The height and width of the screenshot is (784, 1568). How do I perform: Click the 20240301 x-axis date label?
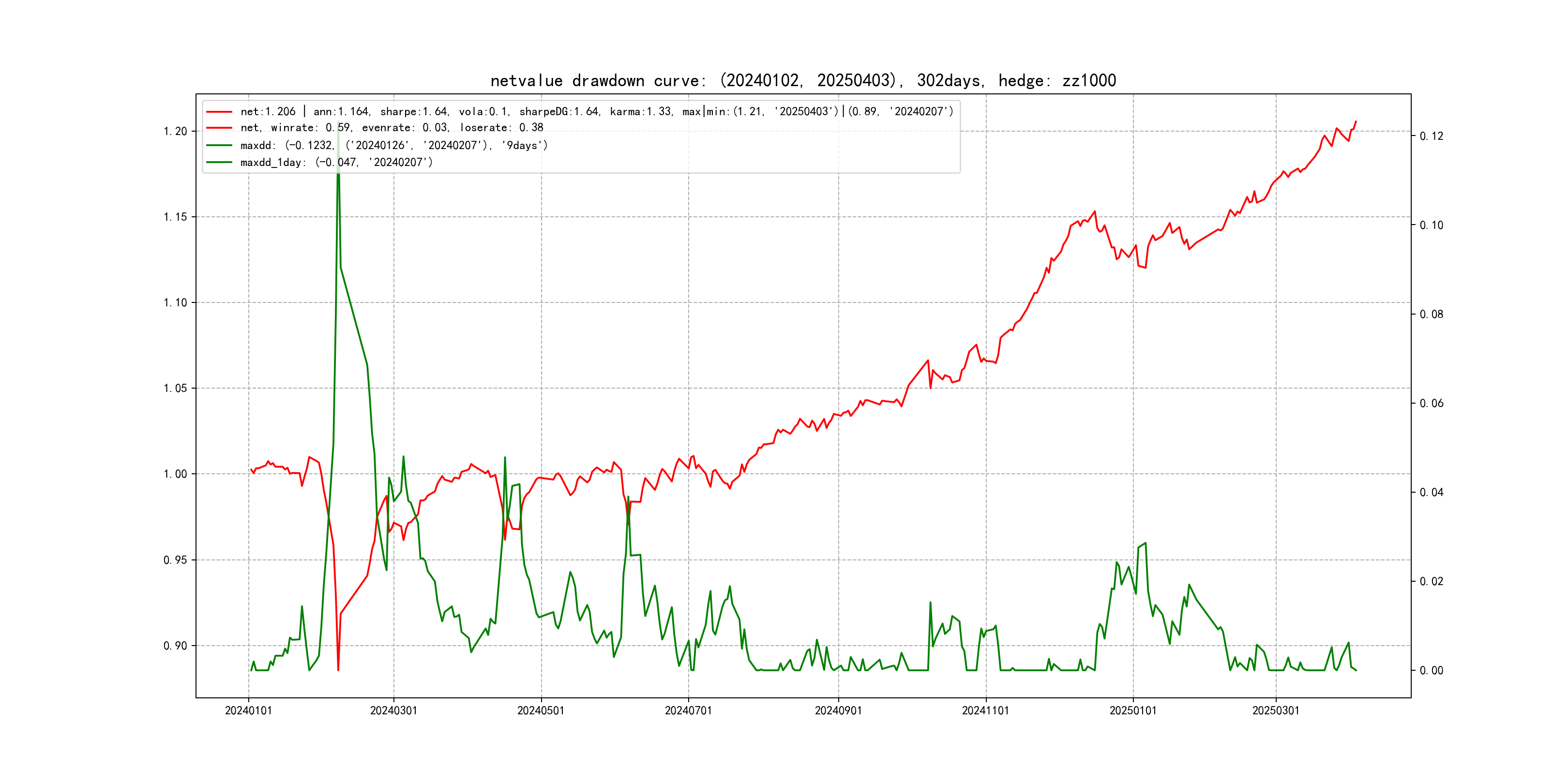[394, 710]
